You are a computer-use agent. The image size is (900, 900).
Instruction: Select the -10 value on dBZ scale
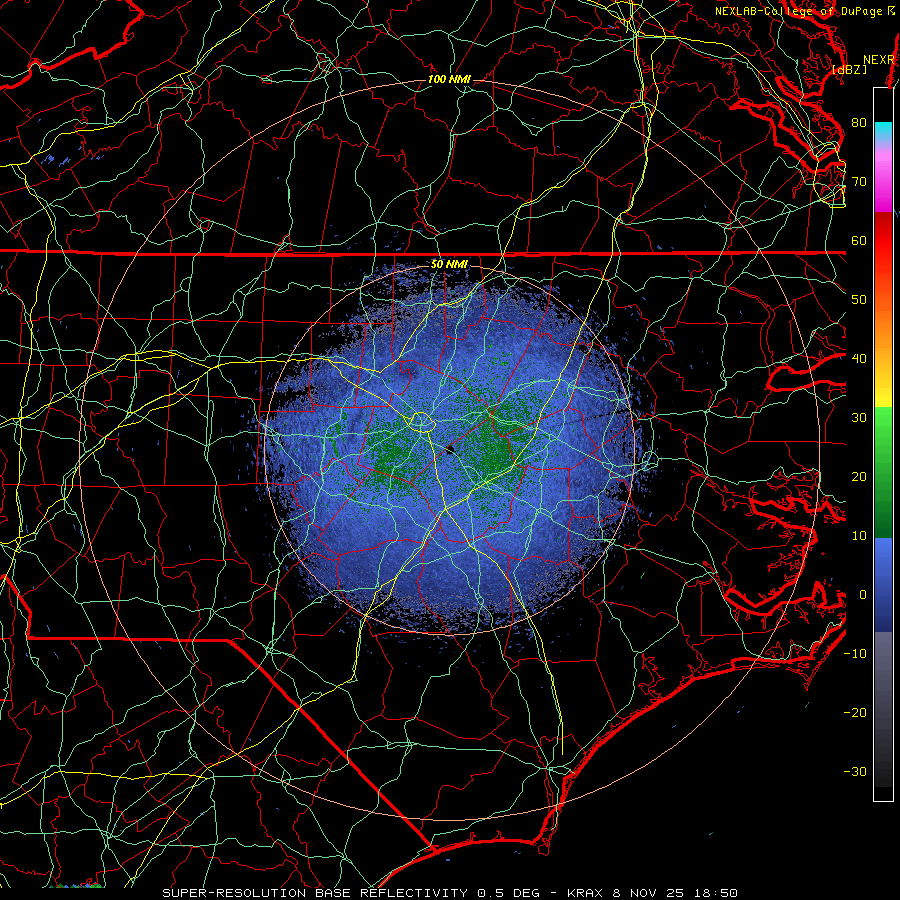(855, 653)
